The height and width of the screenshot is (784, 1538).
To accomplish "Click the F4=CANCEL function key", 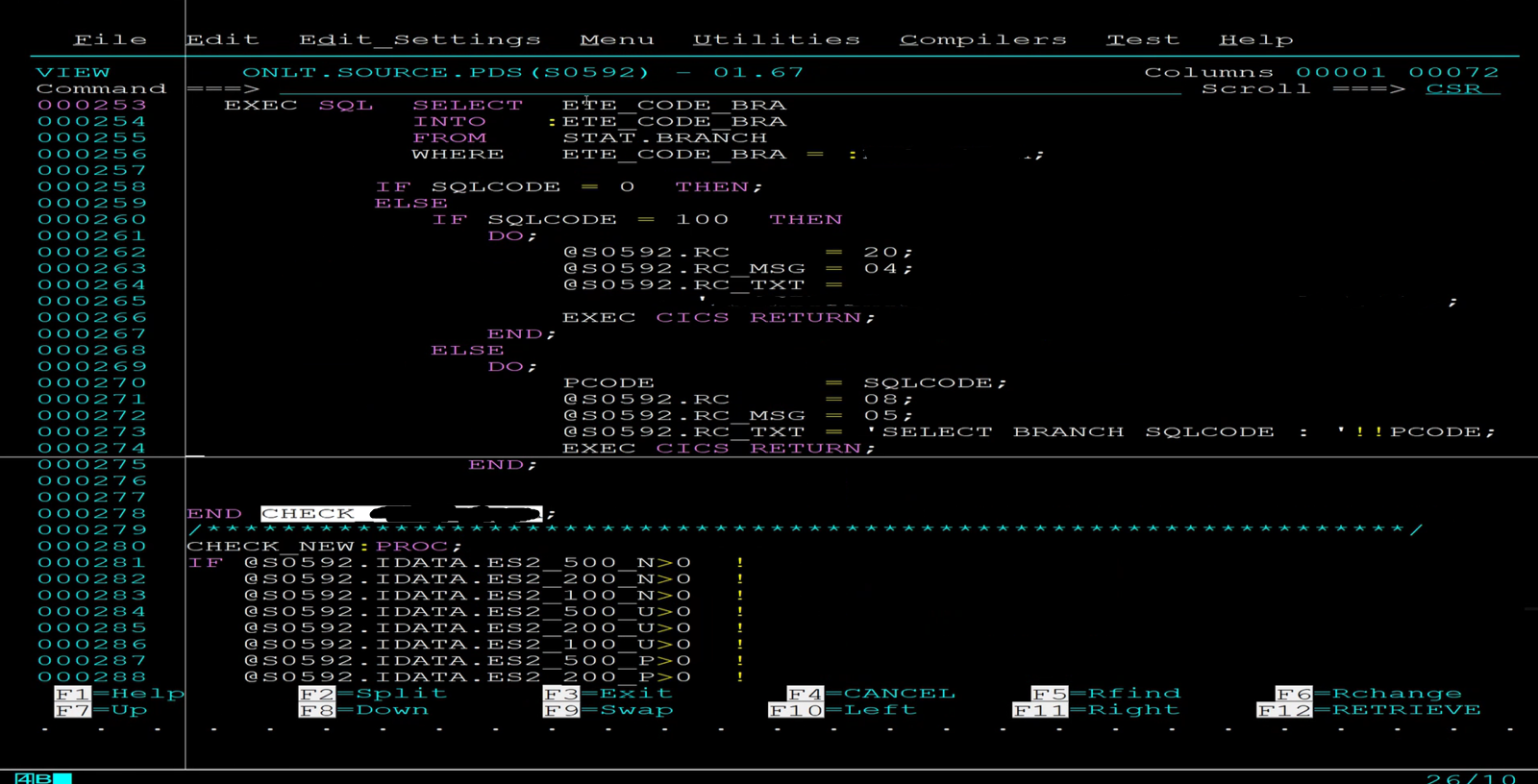I will [x=871, y=693].
